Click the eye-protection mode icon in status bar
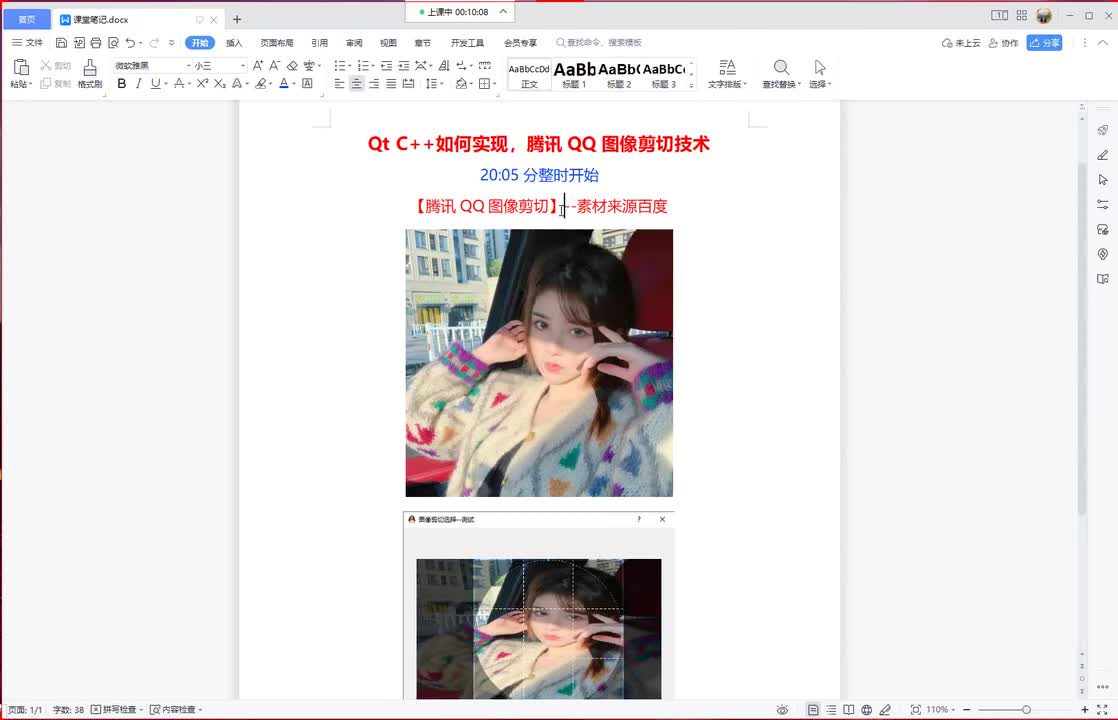Screen dimensions: 1118x720 click(782, 710)
